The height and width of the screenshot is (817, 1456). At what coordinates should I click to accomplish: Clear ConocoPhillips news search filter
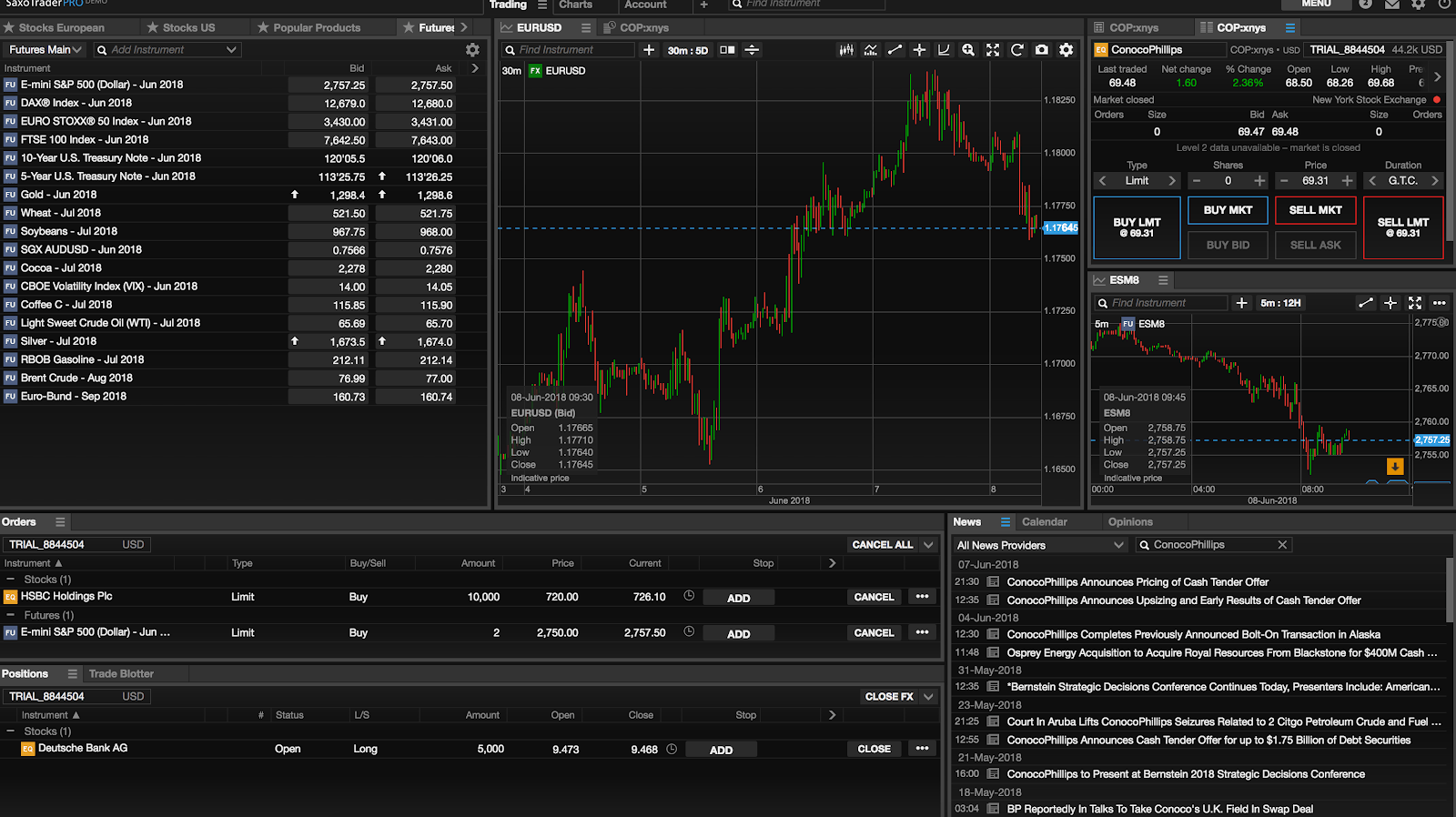click(1282, 545)
